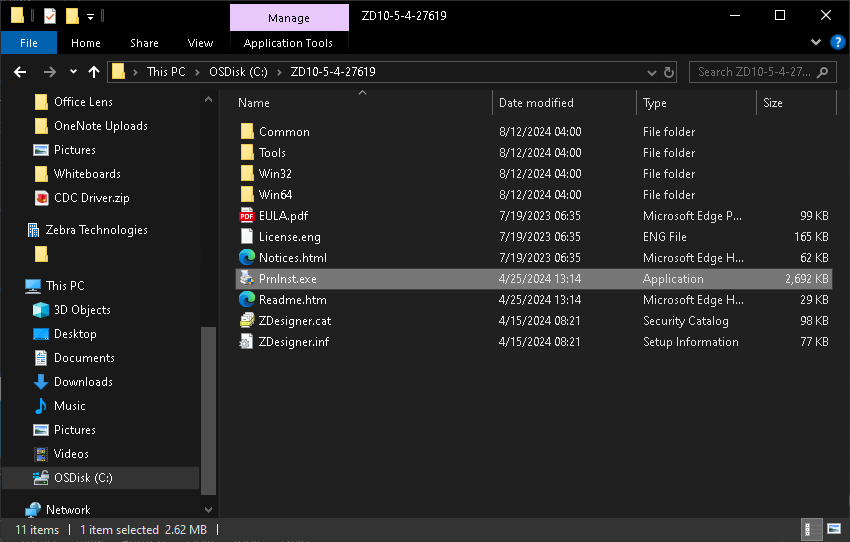Viewport: 850px width, 542px height.
Task: Select Downloads in the navigation pane
Action: (83, 382)
